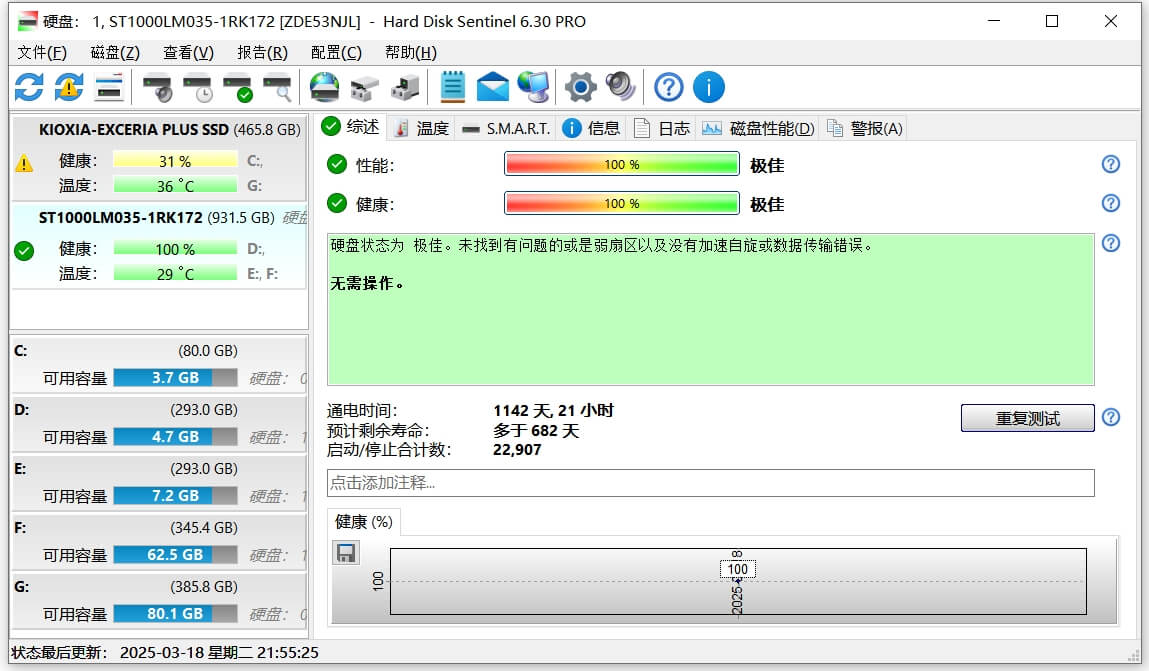Click the yellow warning icon for KIOXIA

coord(24,163)
